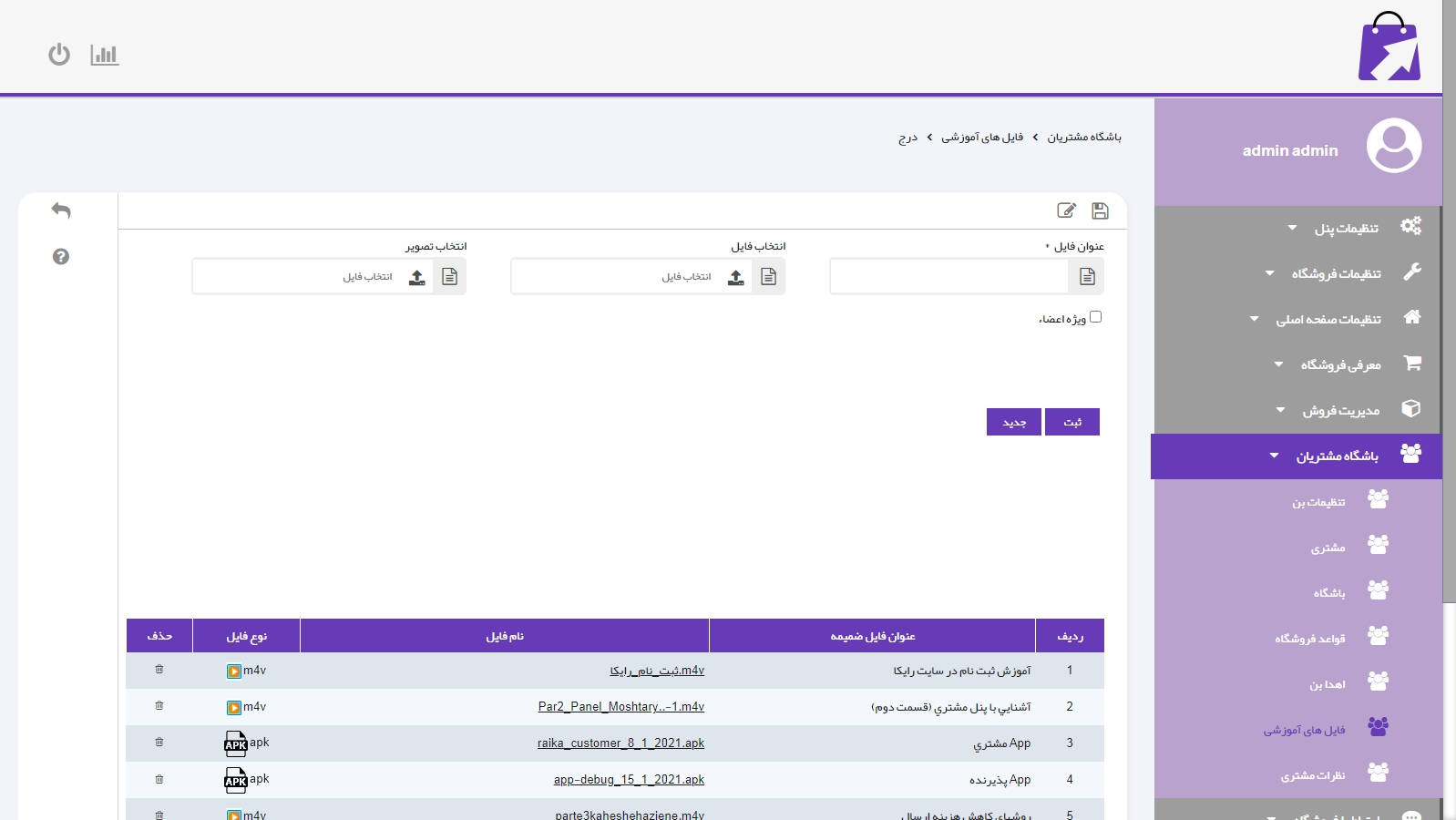Open raika_customer_8_1_2021.apk link
This screenshot has width=1456, height=820.
coord(620,743)
